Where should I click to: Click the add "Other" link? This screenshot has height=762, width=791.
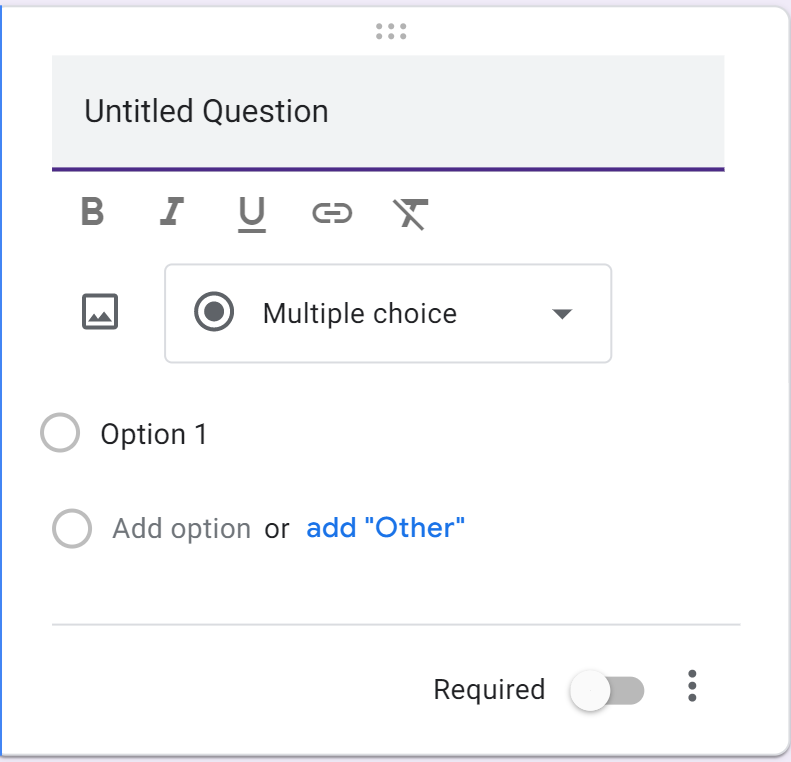coord(385,528)
